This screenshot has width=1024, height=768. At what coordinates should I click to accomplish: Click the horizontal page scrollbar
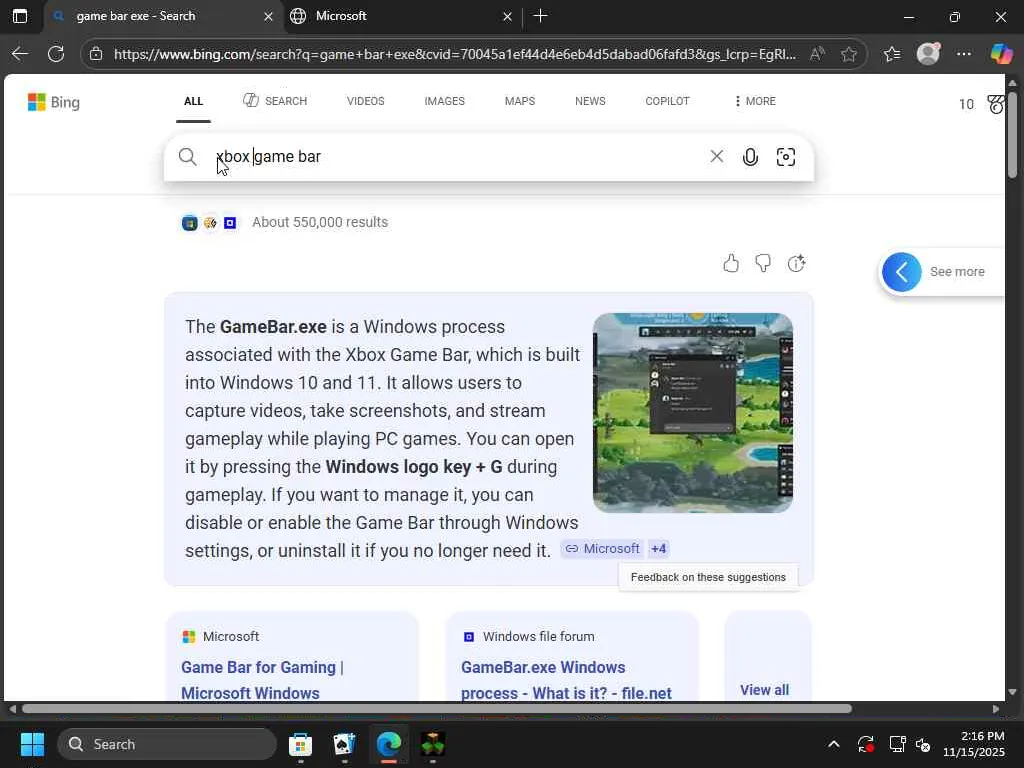tap(436, 709)
